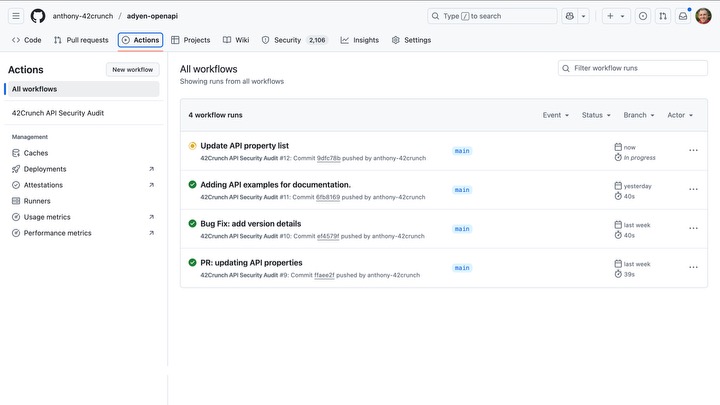The width and height of the screenshot is (720, 405).
Task: Open the Update API property list run
Action: (x=244, y=146)
